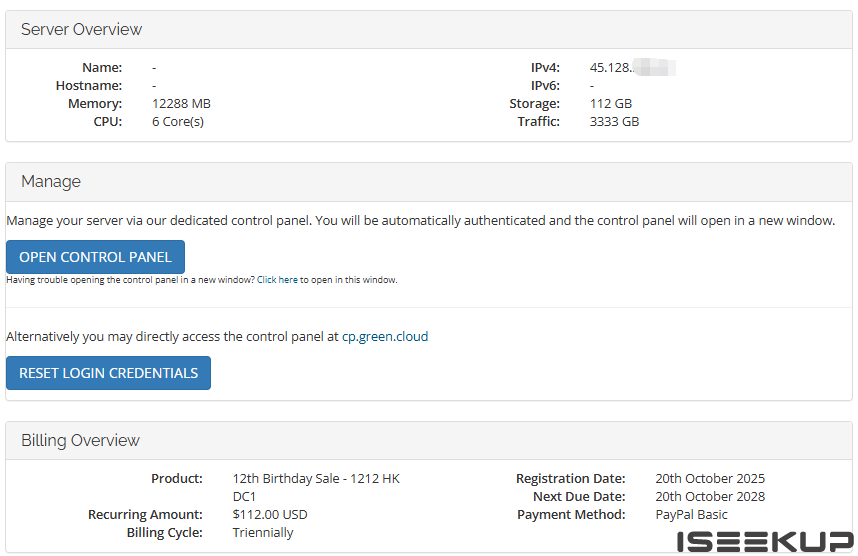858x556 pixels.
Task: Click the Manage panel heading
Action: pos(51,182)
